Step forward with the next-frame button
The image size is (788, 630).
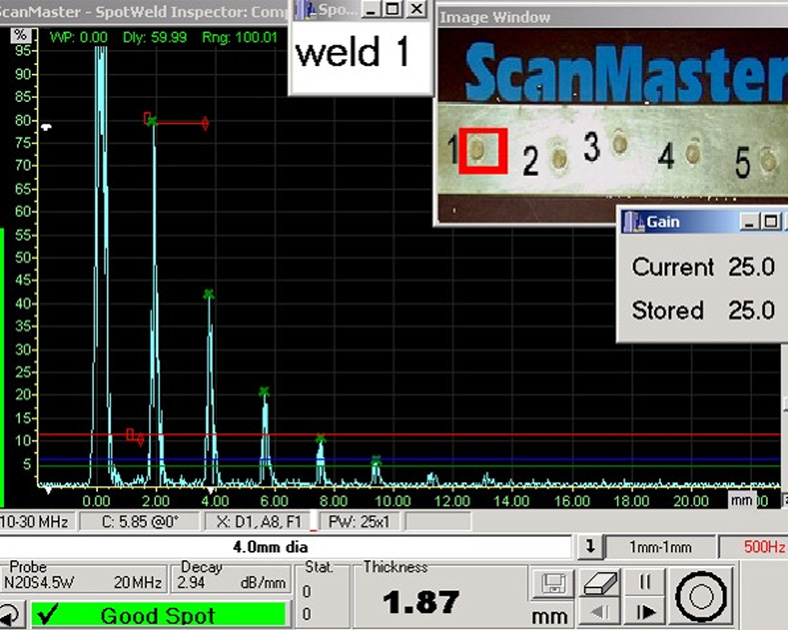point(645,612)
